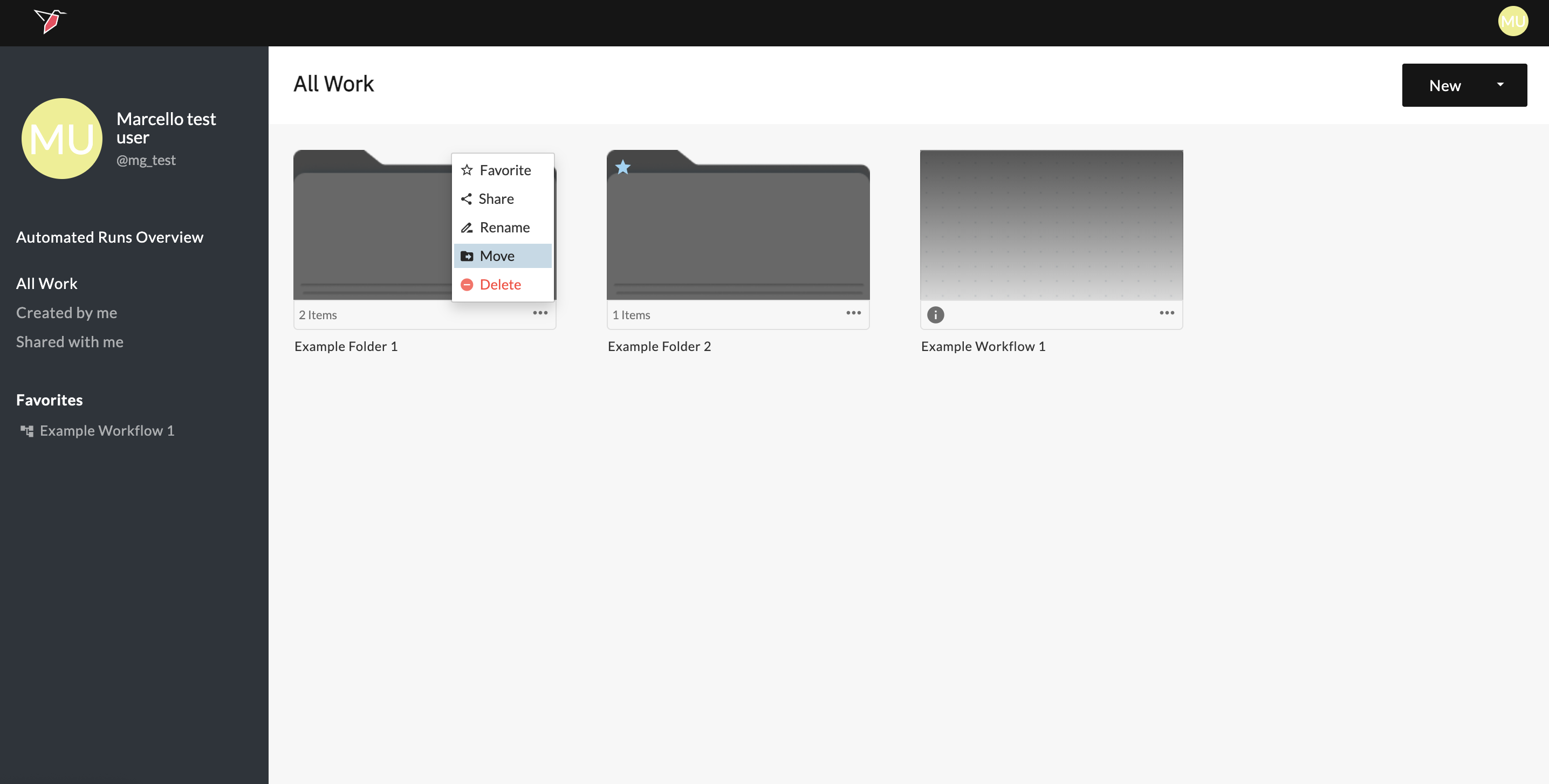Open the Example Workflow 1 thumbnail
The image size is (1549, 784).
pos(1051,225)
